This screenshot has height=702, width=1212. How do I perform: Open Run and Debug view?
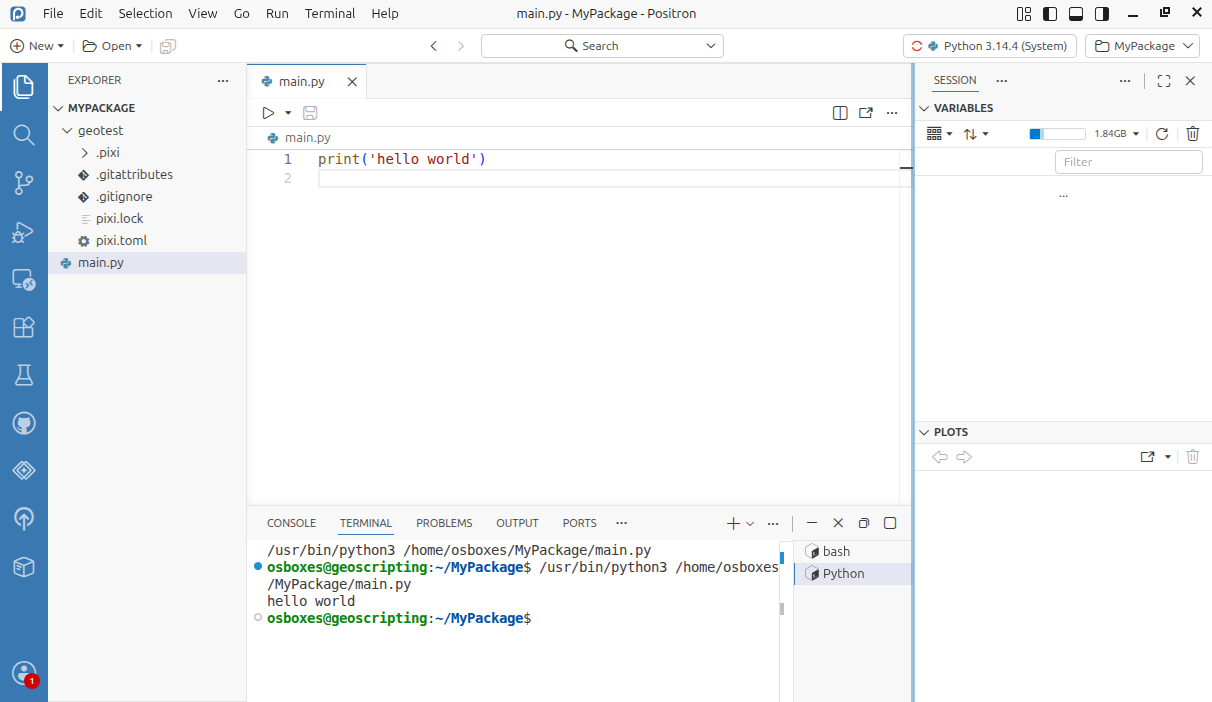point(23,232)
